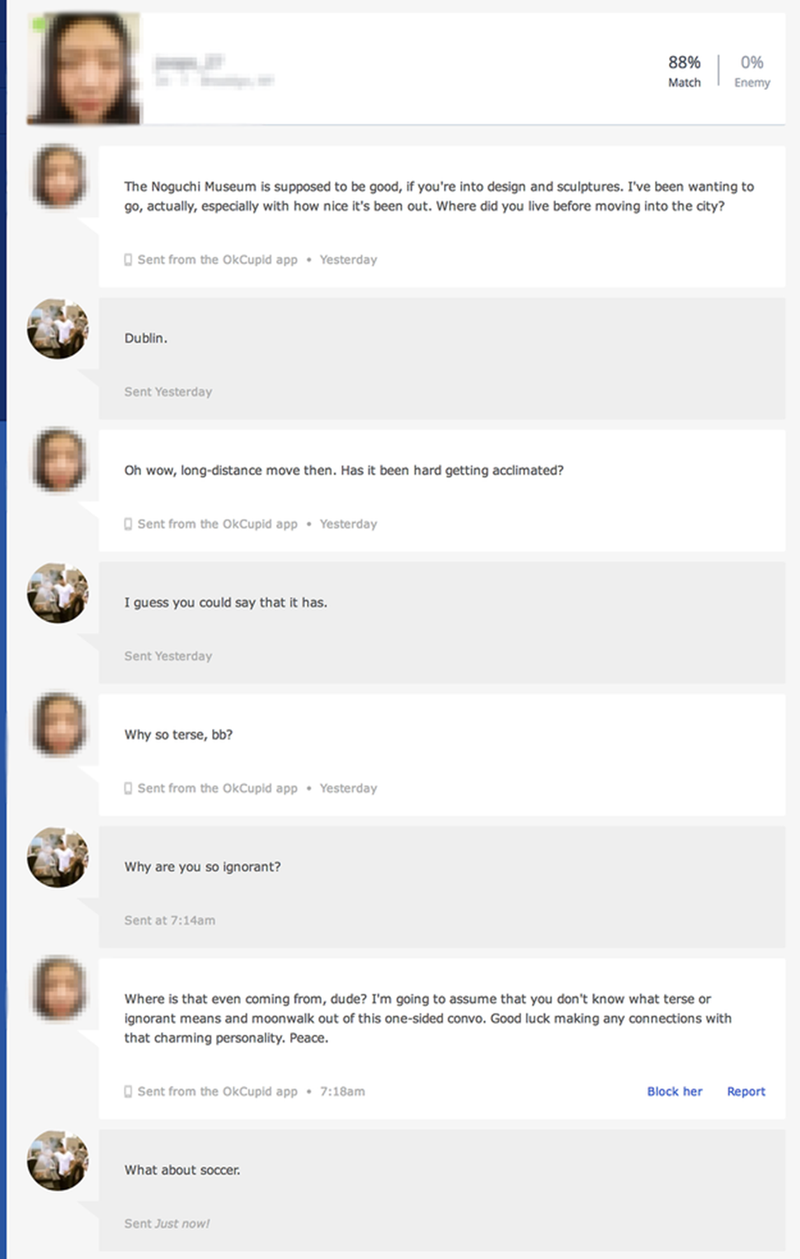Click the 'Sent at 7:14am' timestamp
800x1259 pixels.
(x=170, y=920)
